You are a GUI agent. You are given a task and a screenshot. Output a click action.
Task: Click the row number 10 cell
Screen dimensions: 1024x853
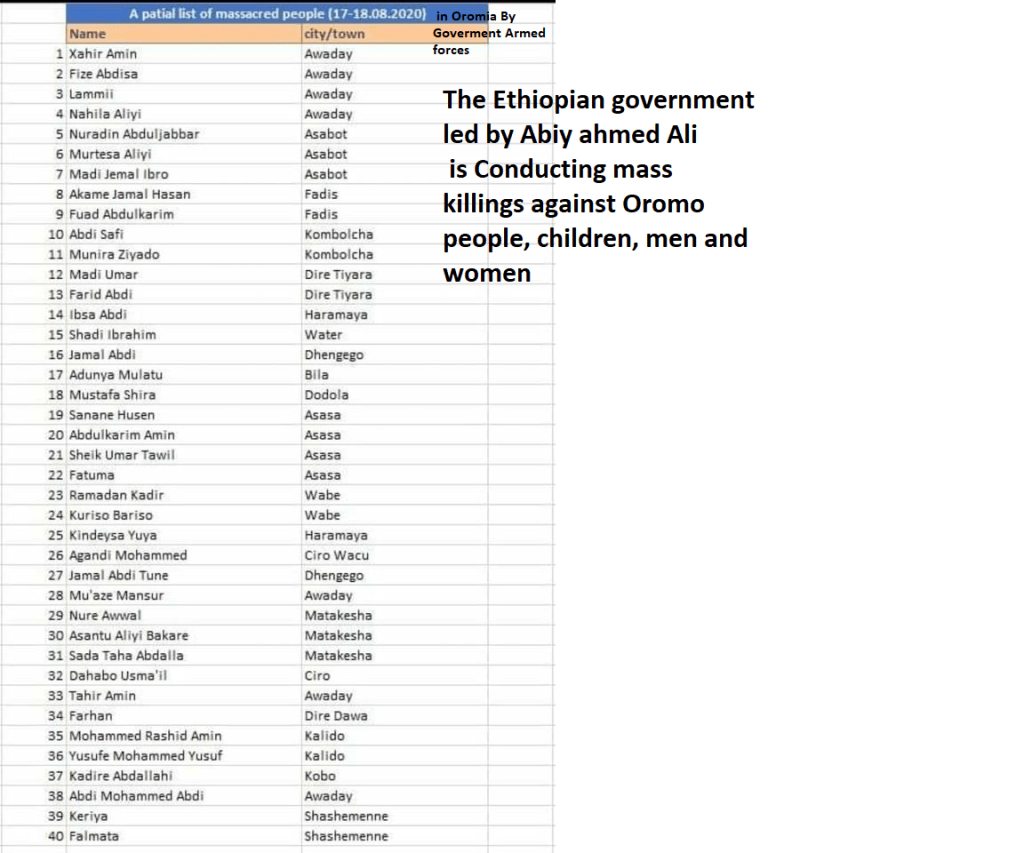point(56,234)
